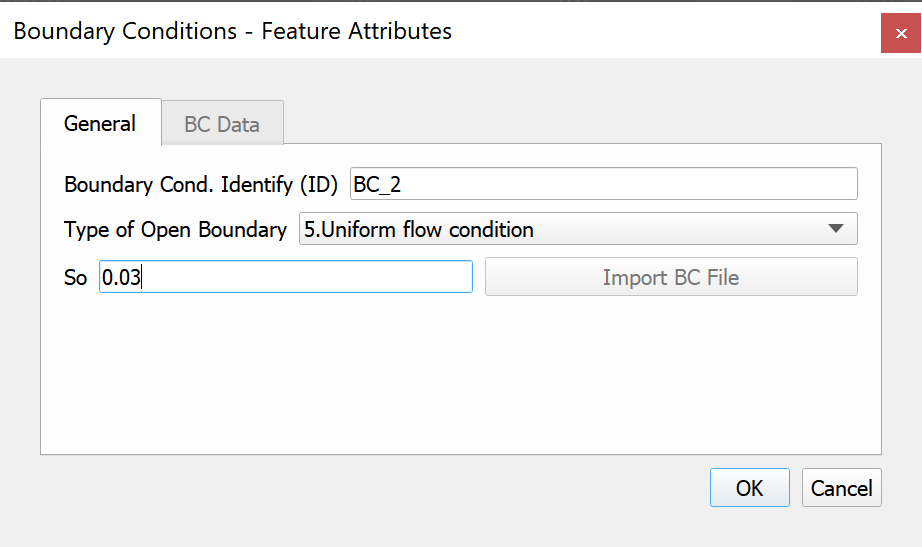Place cursor on the BC_2 text
The height and width of the screenshot is (547, 922).
point(377,185)
